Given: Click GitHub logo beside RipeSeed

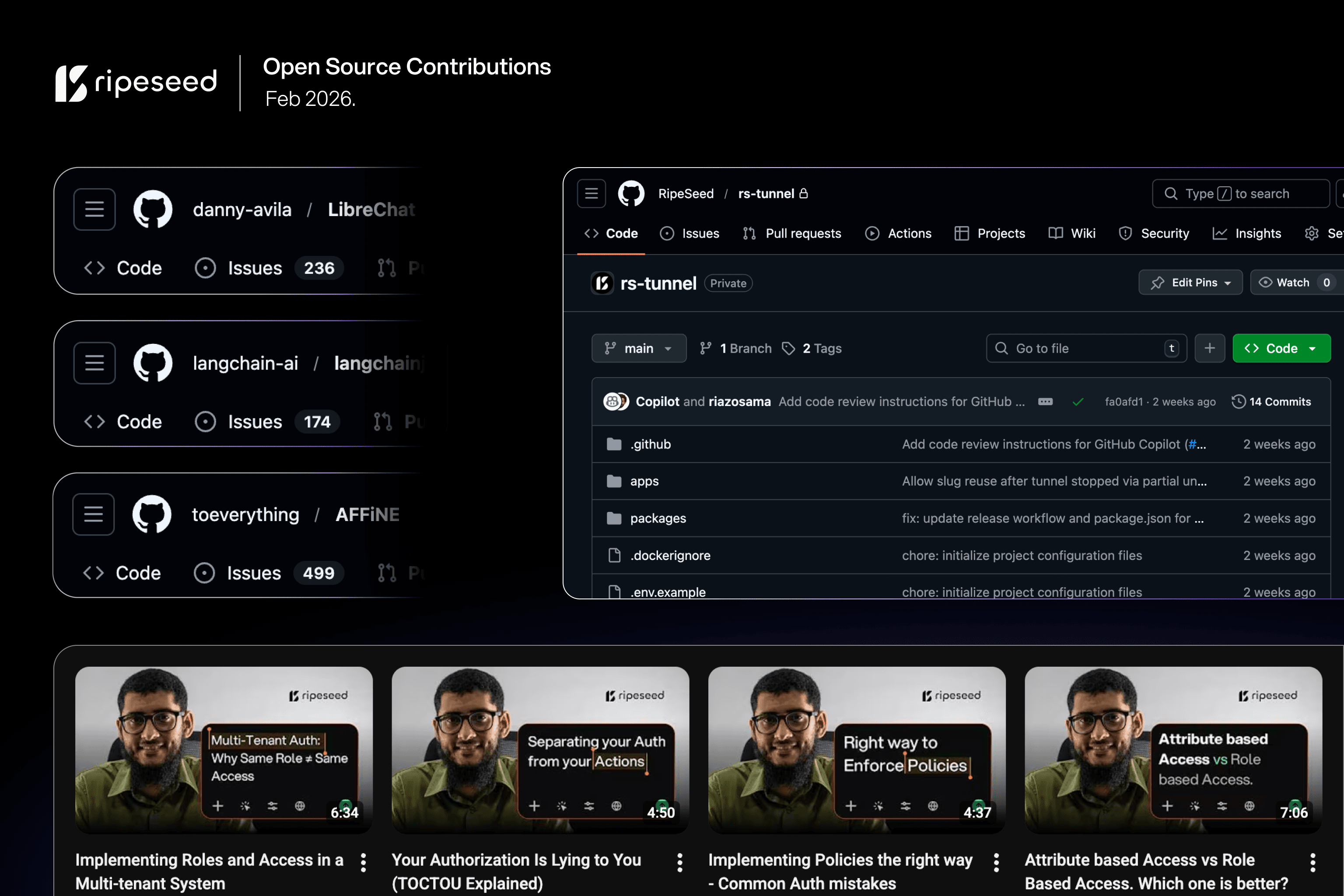Looking at the screenshot, I should point(631,194).
